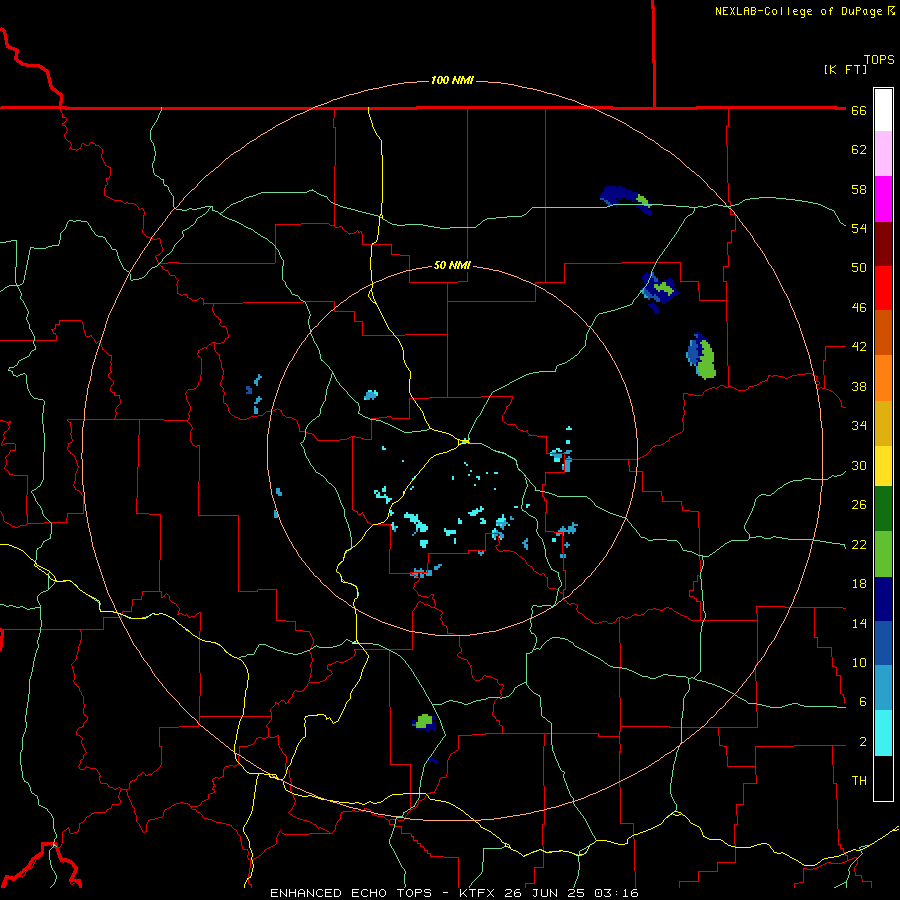The width and height of the screenshot is (900, 900).
Task: Choose the dark orange legend swatch
Action: point(883,332)
